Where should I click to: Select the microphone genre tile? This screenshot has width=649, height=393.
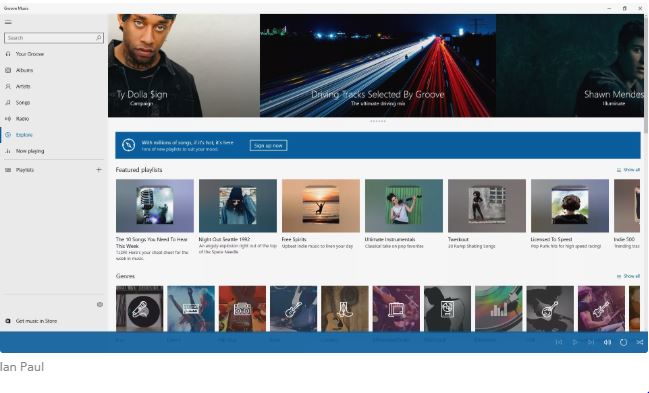pos(139,309)
